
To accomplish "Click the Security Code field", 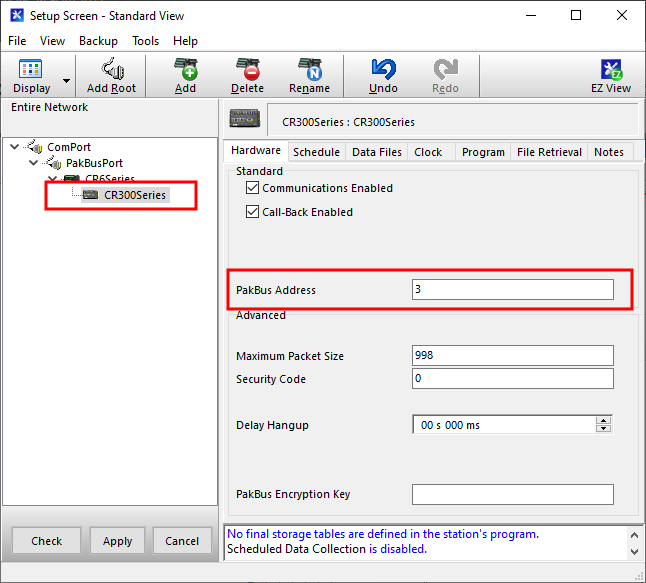I will pos(513,378).
